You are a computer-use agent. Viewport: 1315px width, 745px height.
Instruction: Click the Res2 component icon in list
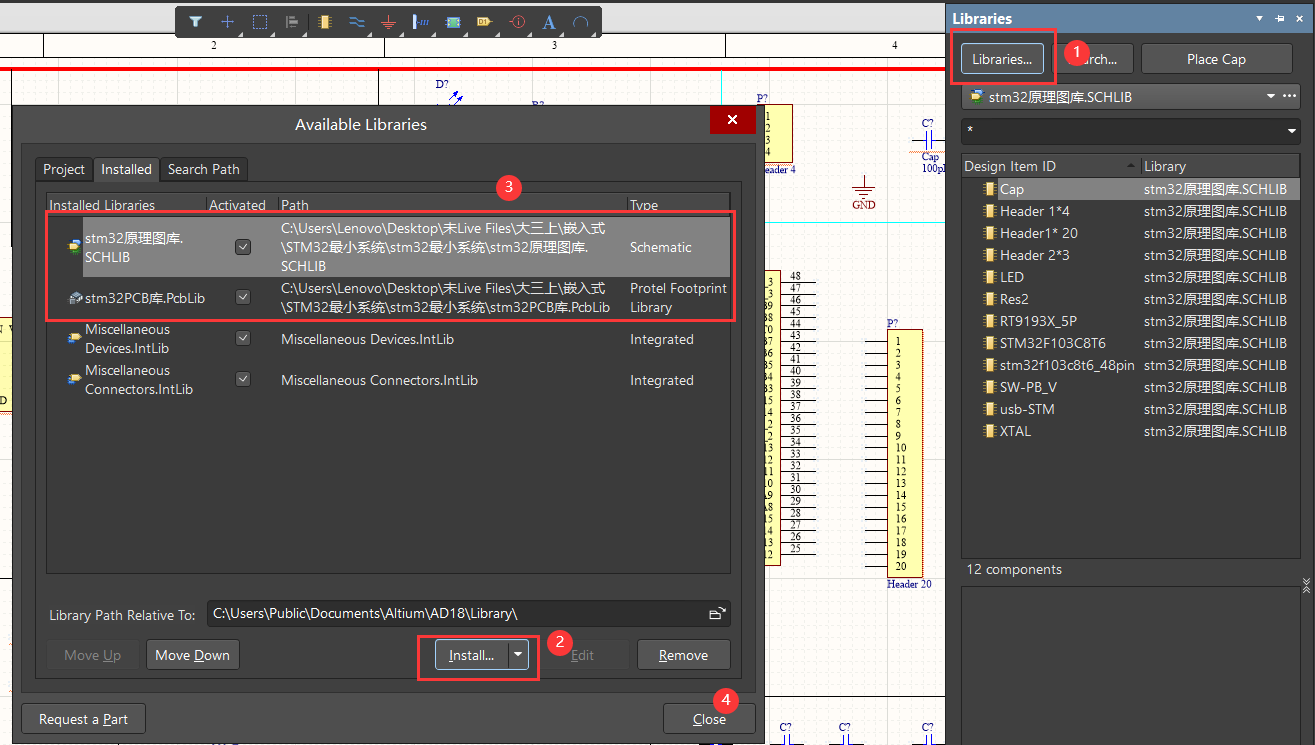(990, 299)
